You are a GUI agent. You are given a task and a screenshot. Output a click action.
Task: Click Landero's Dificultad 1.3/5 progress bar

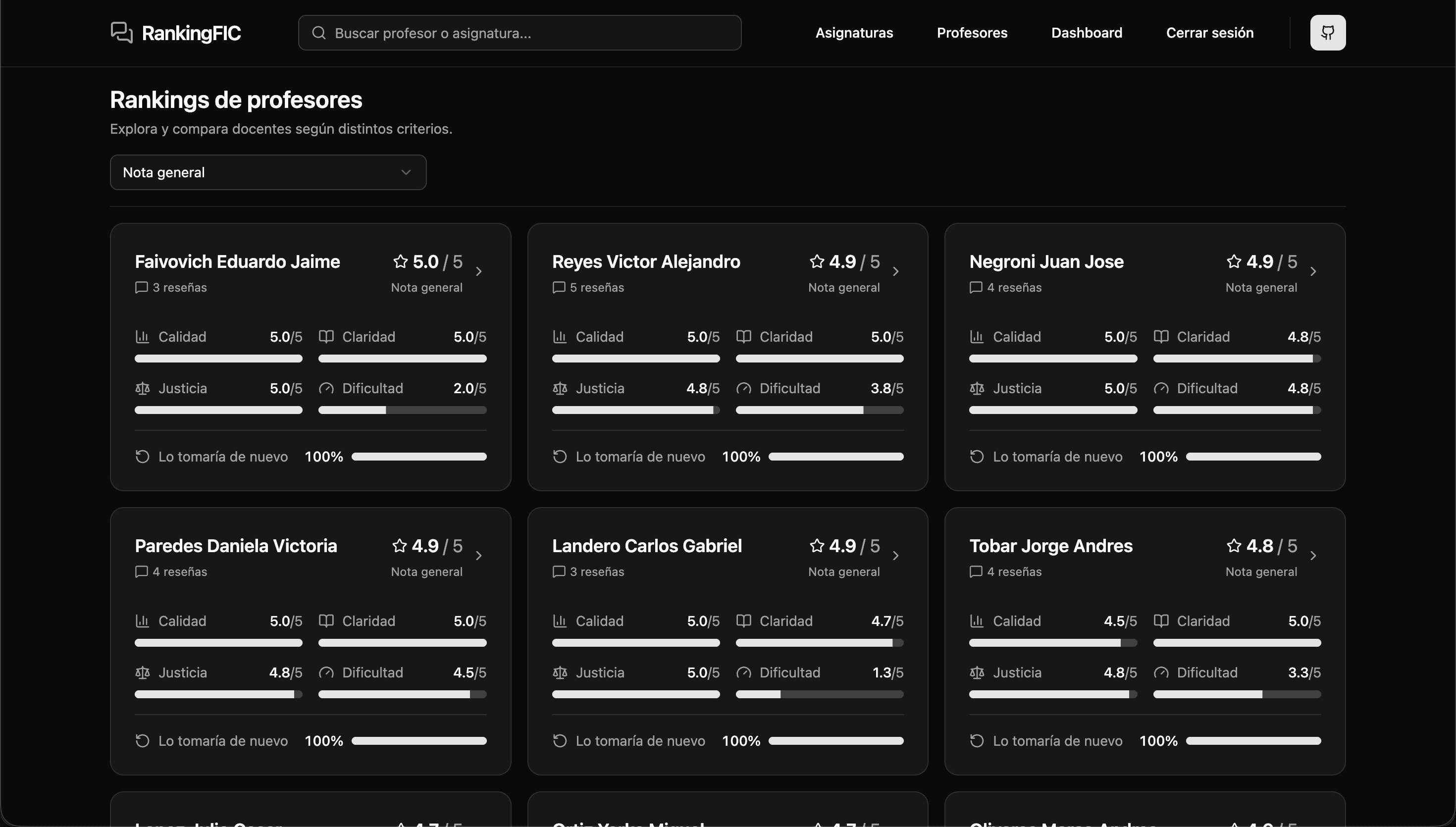click(820, 694)
